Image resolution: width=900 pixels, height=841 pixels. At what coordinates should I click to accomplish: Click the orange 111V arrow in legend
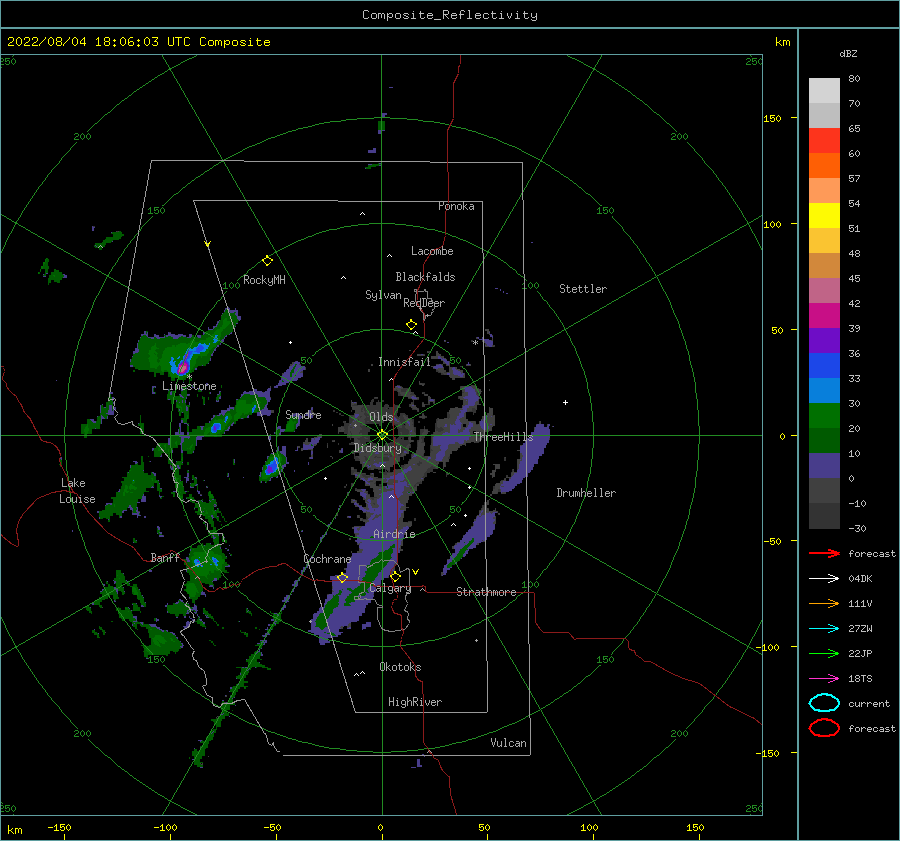pos(824,603)
